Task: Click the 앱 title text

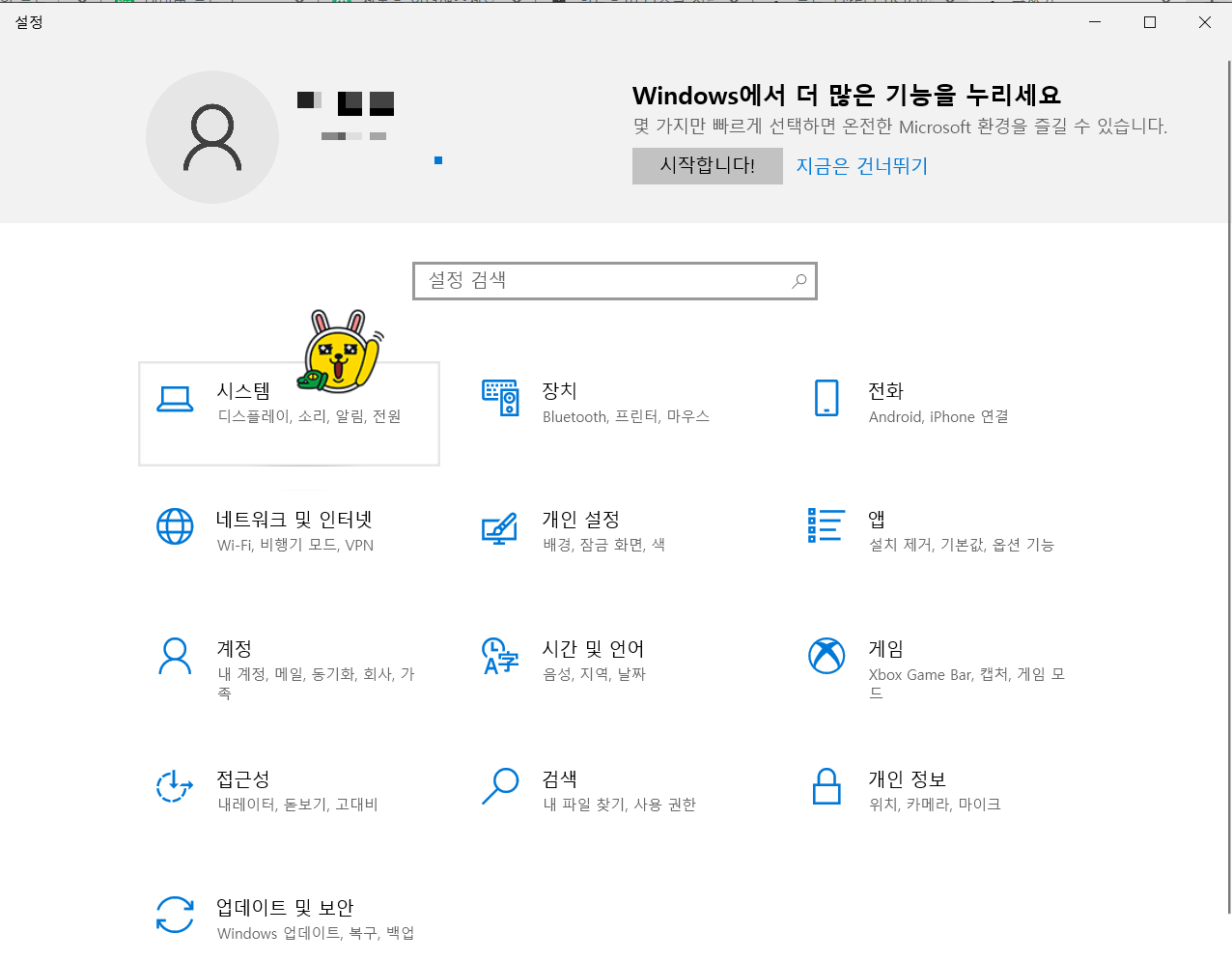Action: (877, 520)
